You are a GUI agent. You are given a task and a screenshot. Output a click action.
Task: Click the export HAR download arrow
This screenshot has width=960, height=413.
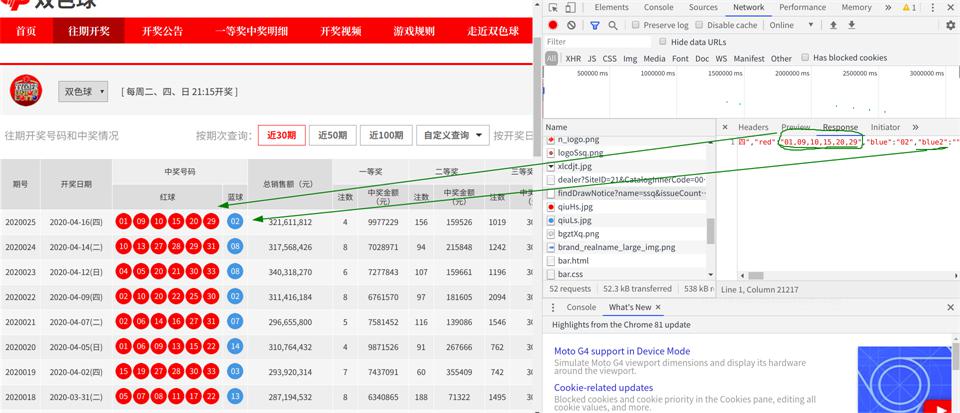pos(852,25)
